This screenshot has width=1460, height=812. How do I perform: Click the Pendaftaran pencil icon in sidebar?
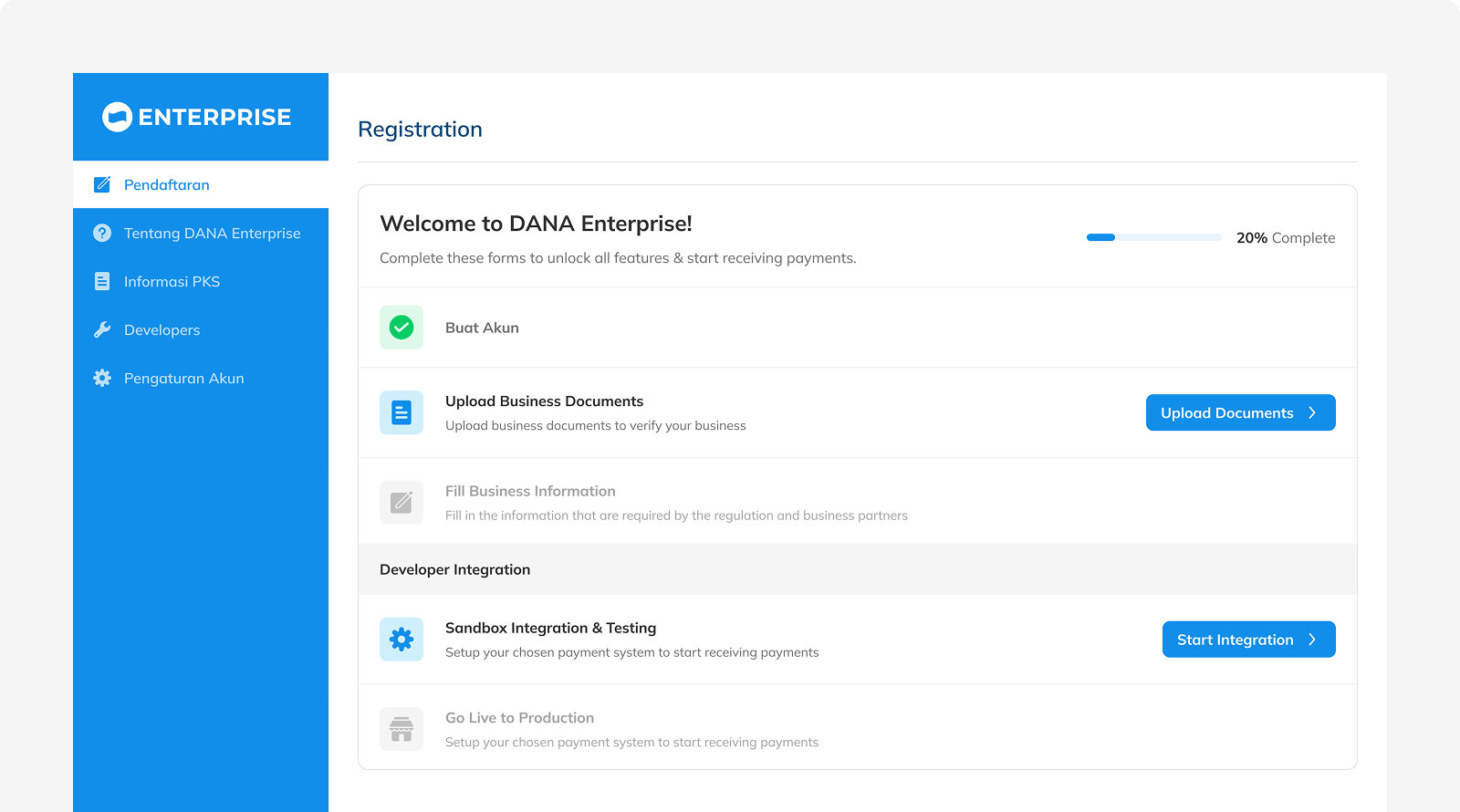pos(102,185)
